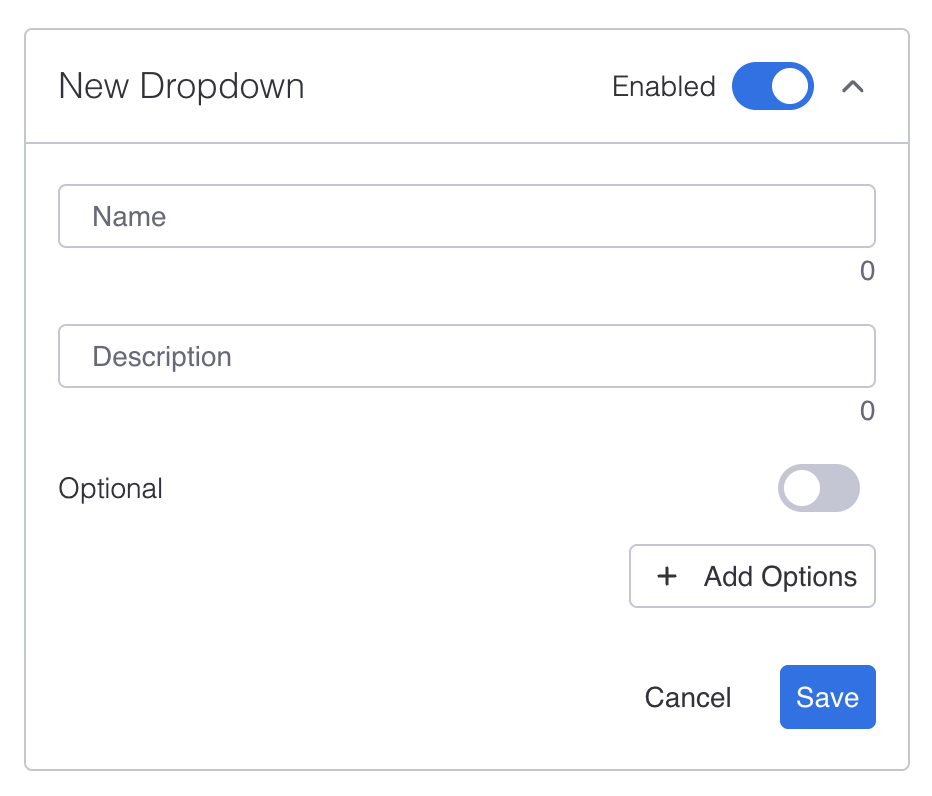The width and height of the screenshot is (932, 796).
Task: Save the new dropdown
Action: click(827, 697)
